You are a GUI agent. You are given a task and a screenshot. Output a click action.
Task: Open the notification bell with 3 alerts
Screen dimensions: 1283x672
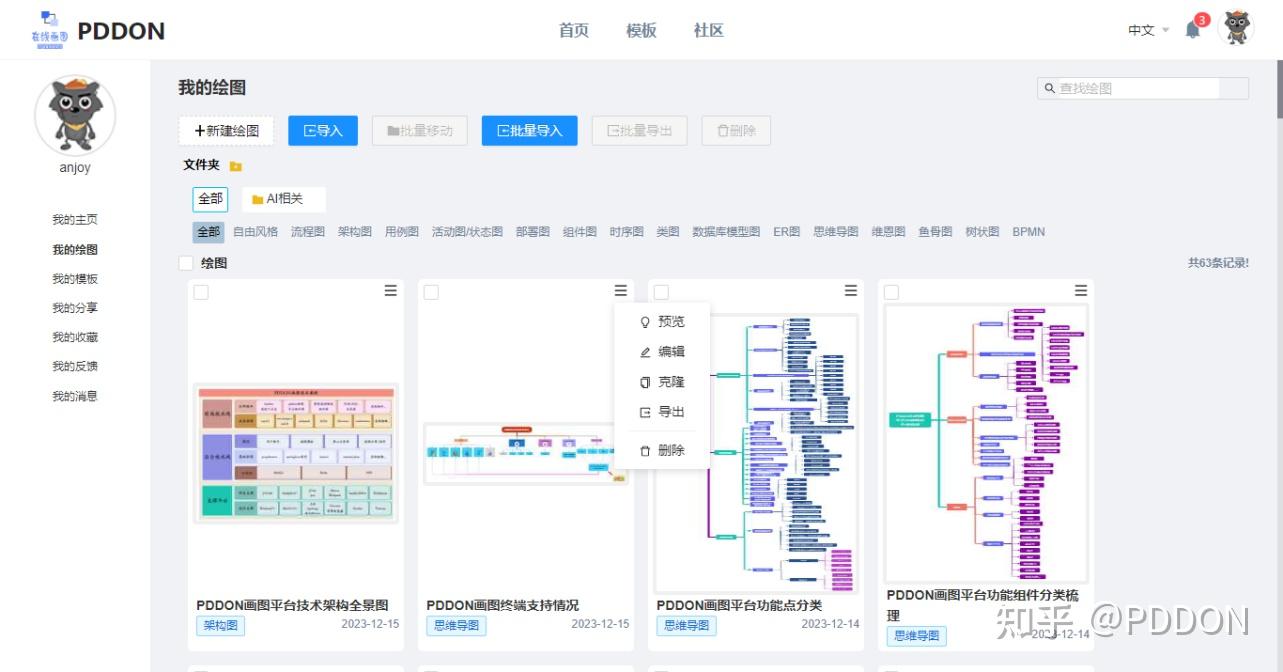(x=1191, y=30)
